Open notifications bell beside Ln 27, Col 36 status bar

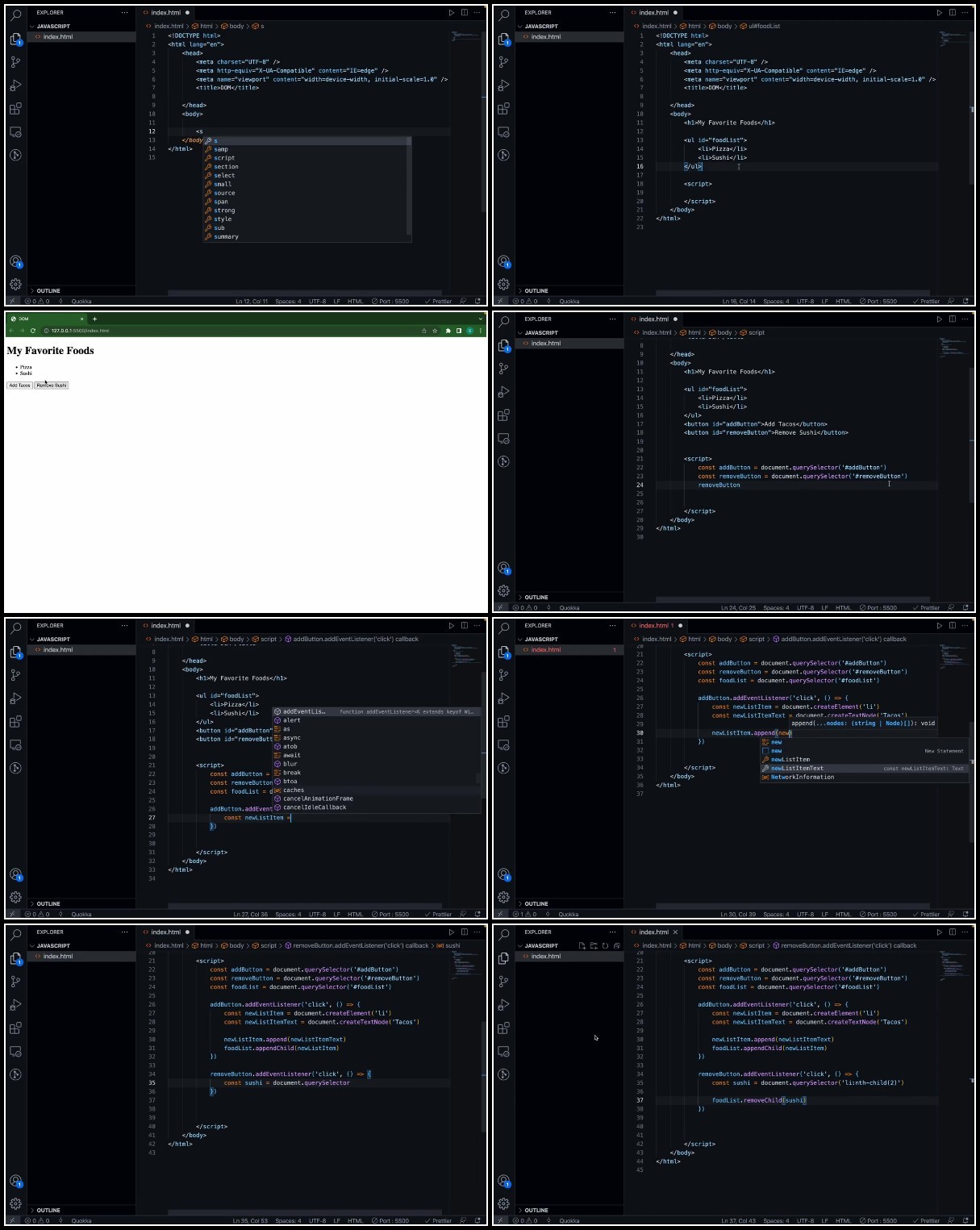[x=477, y=915]
